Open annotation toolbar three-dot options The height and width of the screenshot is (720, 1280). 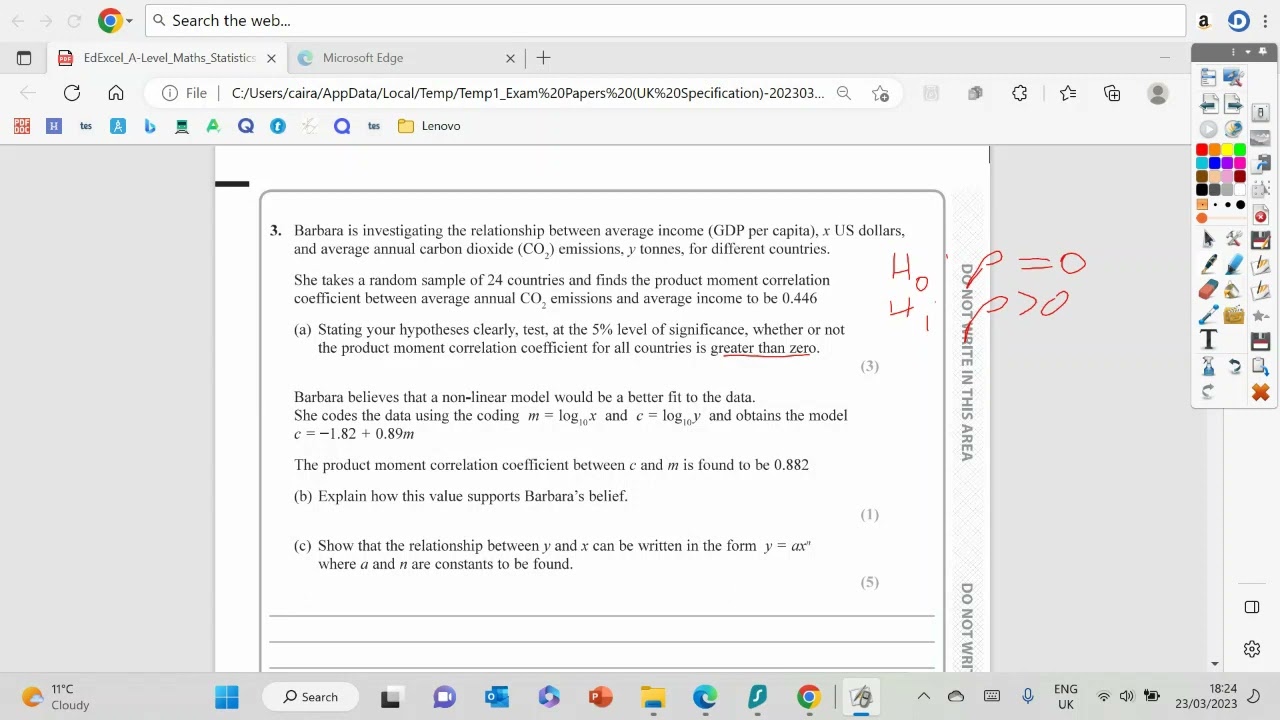point(1234,51)
